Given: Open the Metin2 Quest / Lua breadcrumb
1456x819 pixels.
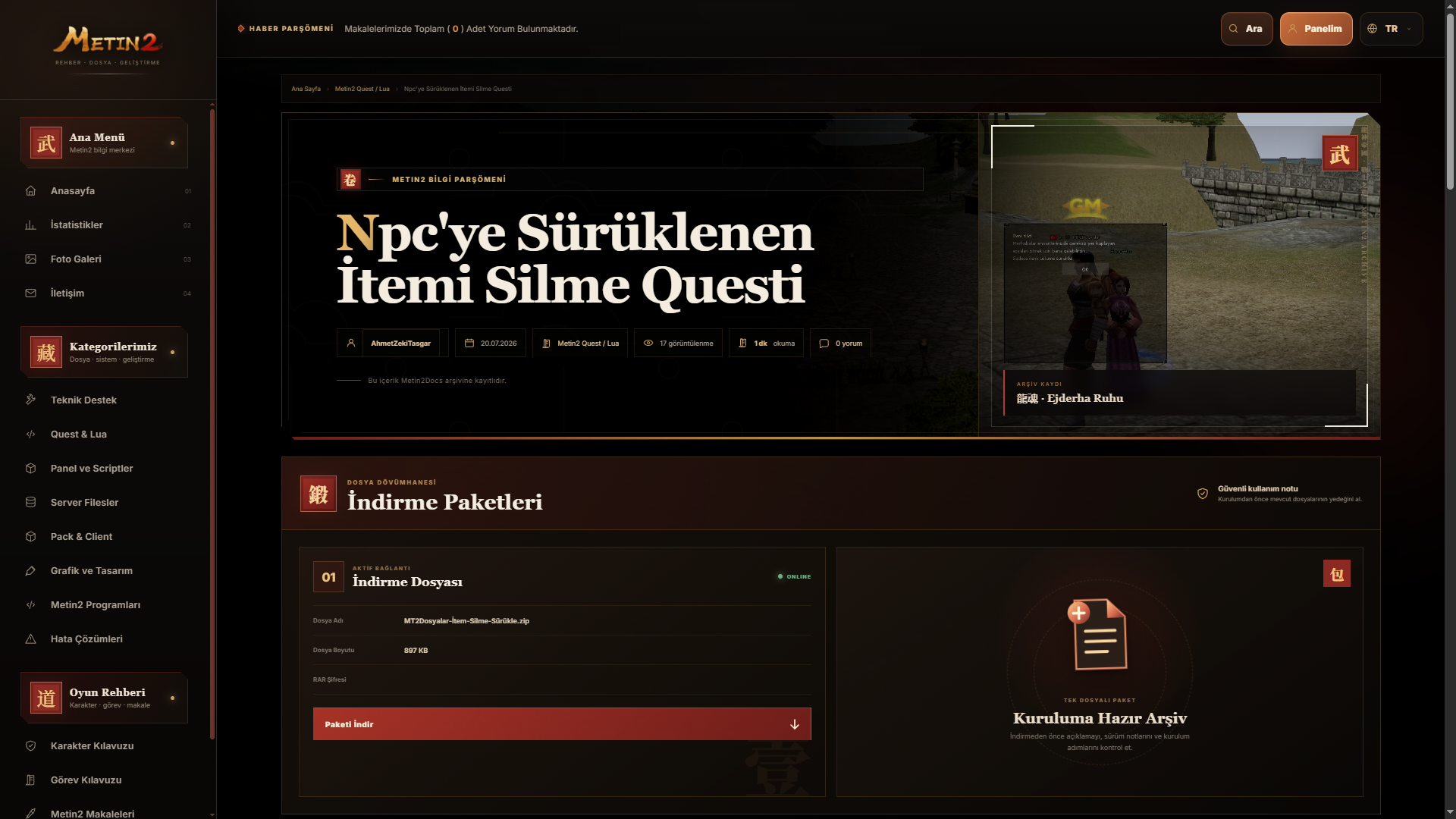Looking at the screenshot, I should [362, 89].
